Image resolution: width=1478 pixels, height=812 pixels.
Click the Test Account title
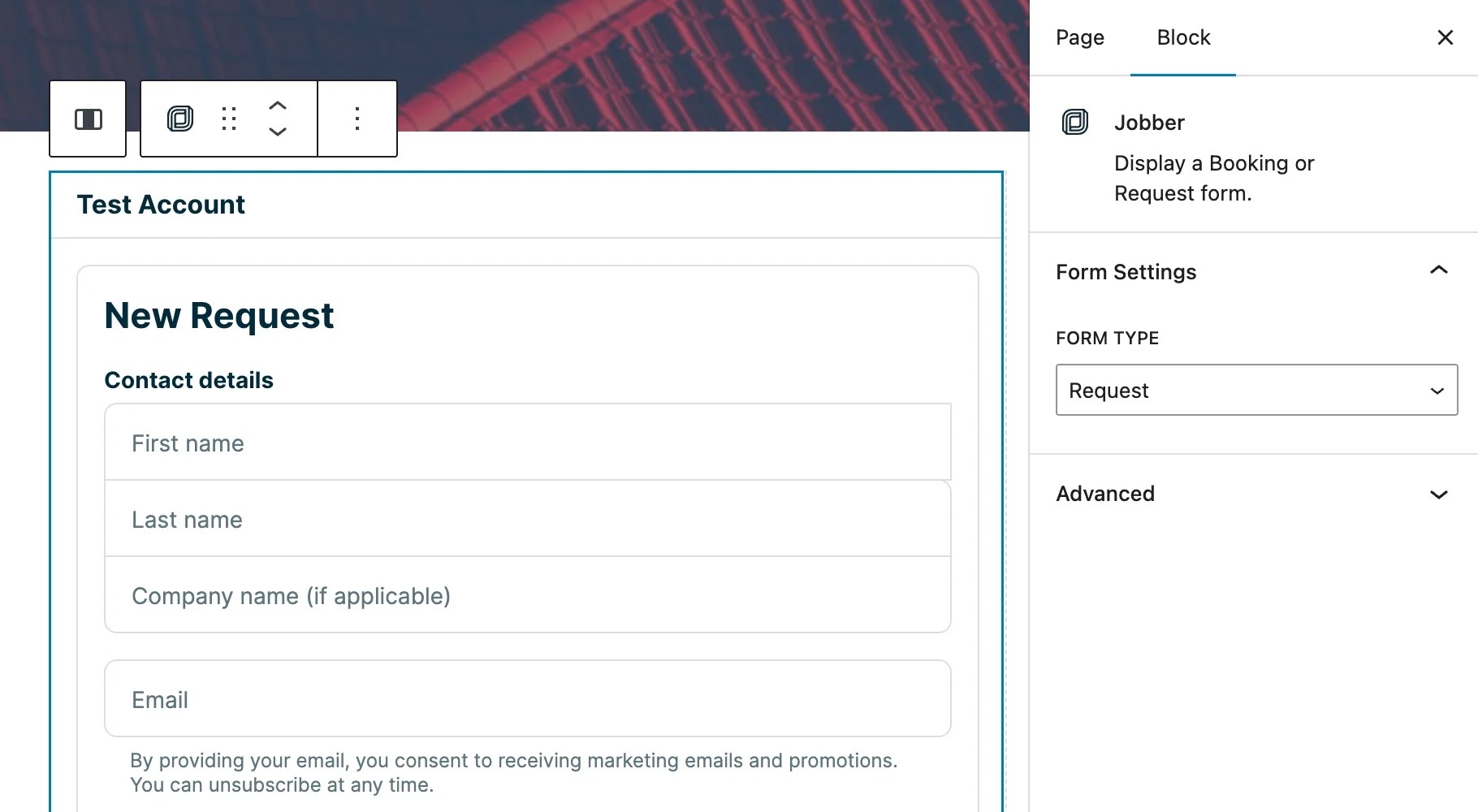[x=161, y=205]
